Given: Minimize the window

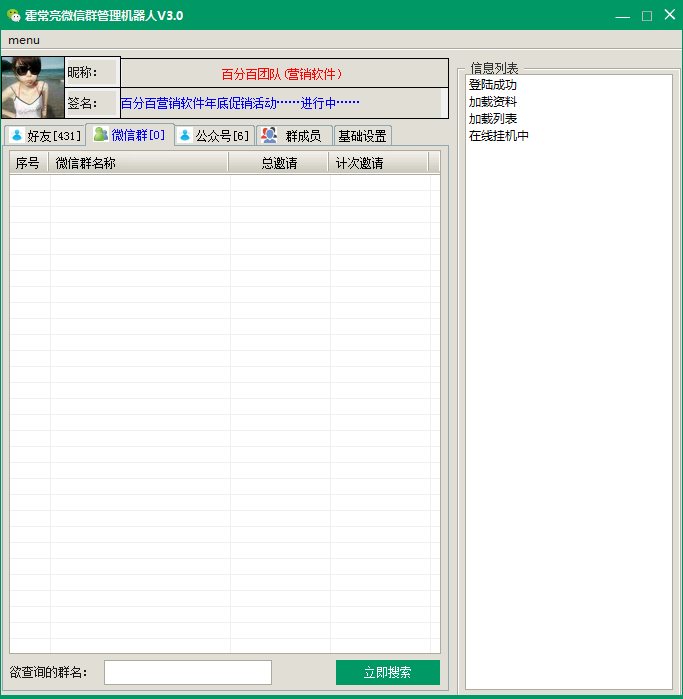Looking at the screenshot, I should coord(622,16).
